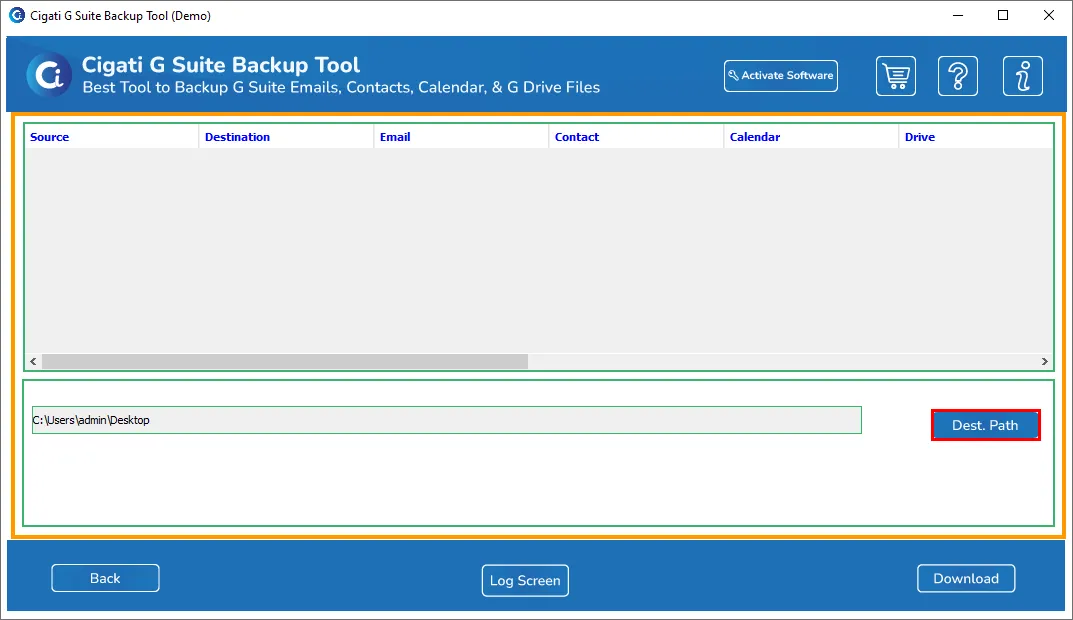Open the shopping cart purchase icon
Viewport: 1073px width, 620px height.
896,76
